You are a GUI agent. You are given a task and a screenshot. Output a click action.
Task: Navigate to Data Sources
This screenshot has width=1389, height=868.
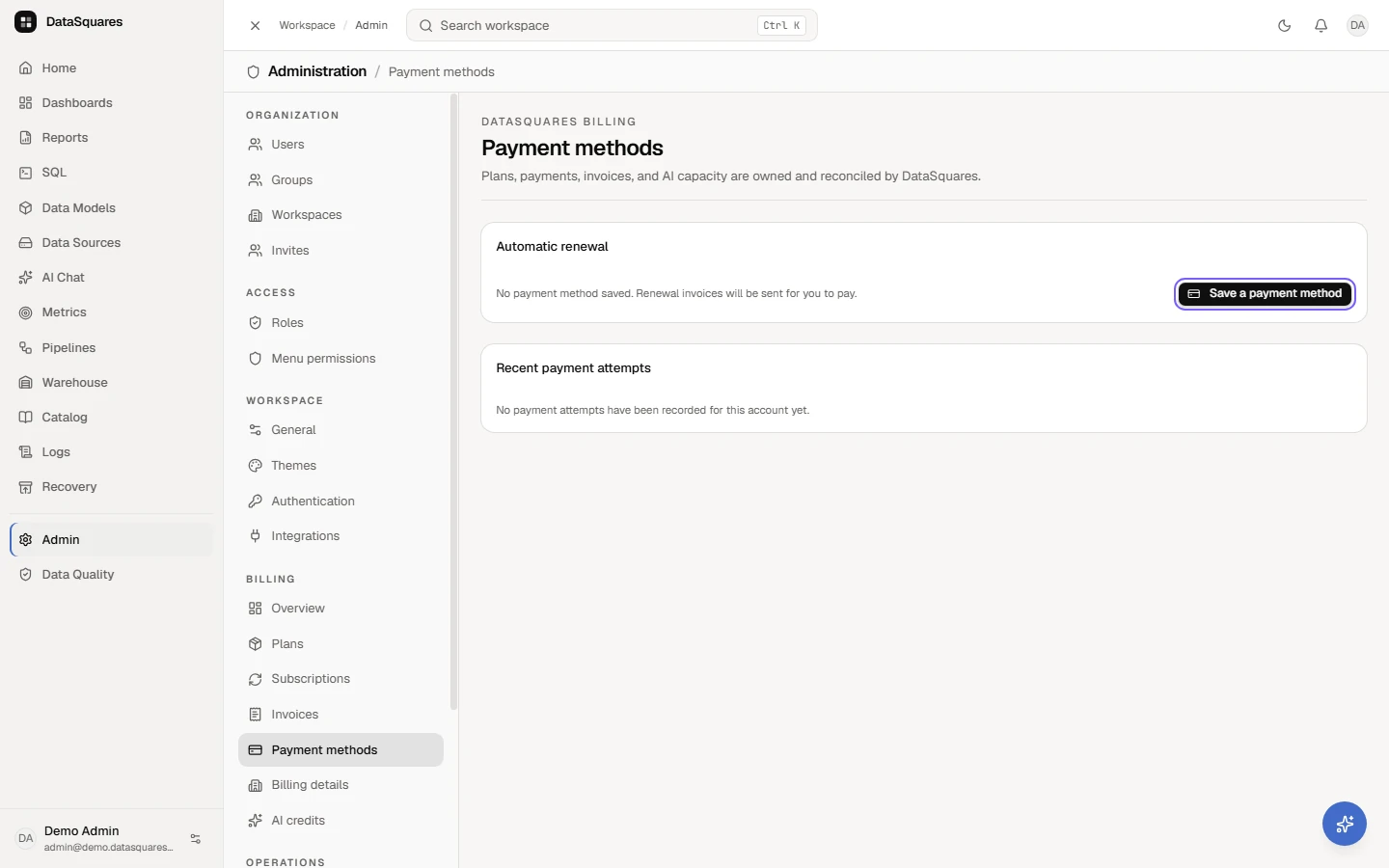click(111, 243)
